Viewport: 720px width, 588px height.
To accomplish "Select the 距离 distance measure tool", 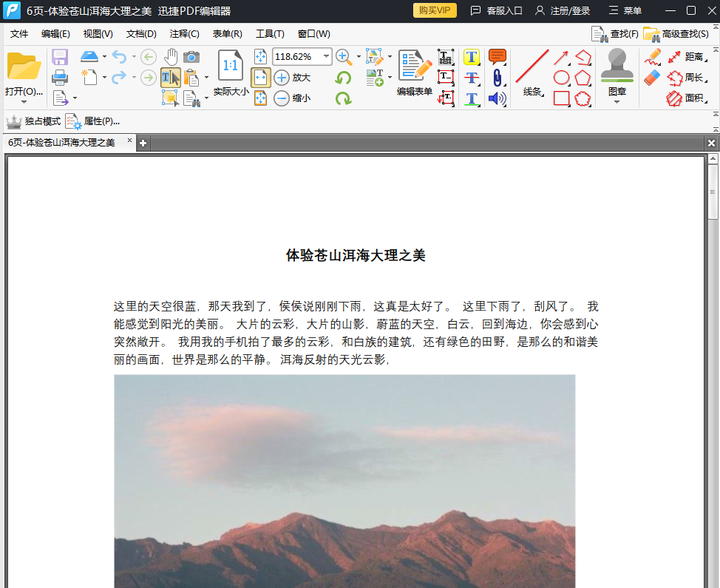I will tap(687, 57).
